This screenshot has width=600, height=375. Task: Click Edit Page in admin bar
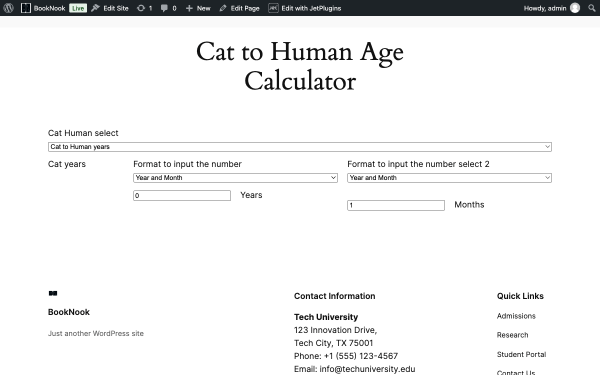[x=240, y=8]
